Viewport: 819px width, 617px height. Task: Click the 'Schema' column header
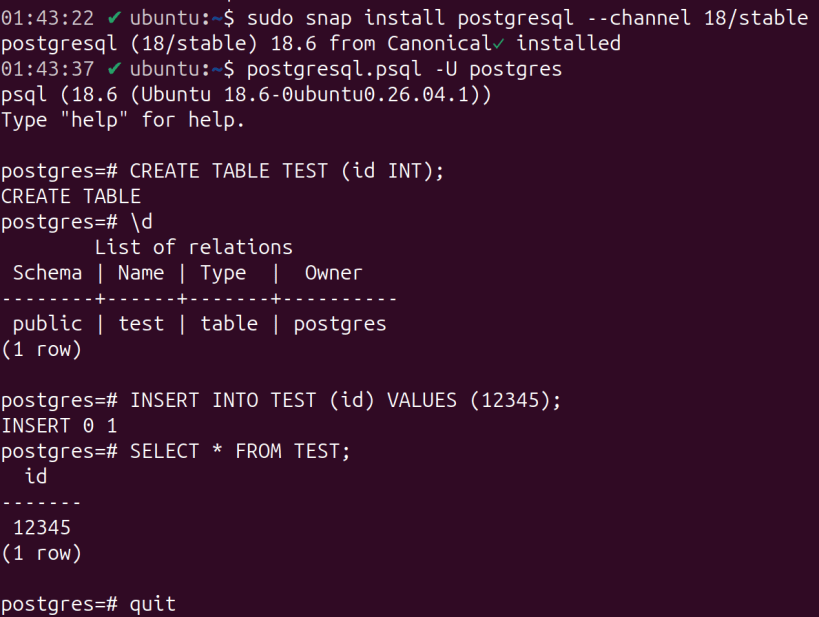click(48, 273)
